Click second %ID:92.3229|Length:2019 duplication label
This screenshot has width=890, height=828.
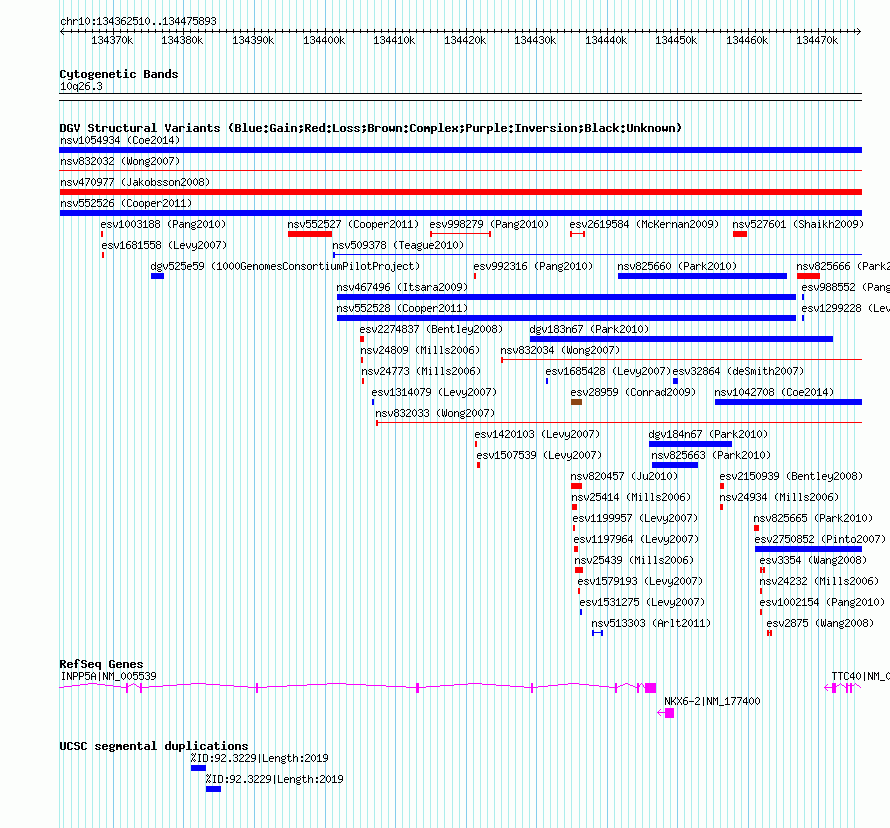pyautogui.click(x=274, y=779)
